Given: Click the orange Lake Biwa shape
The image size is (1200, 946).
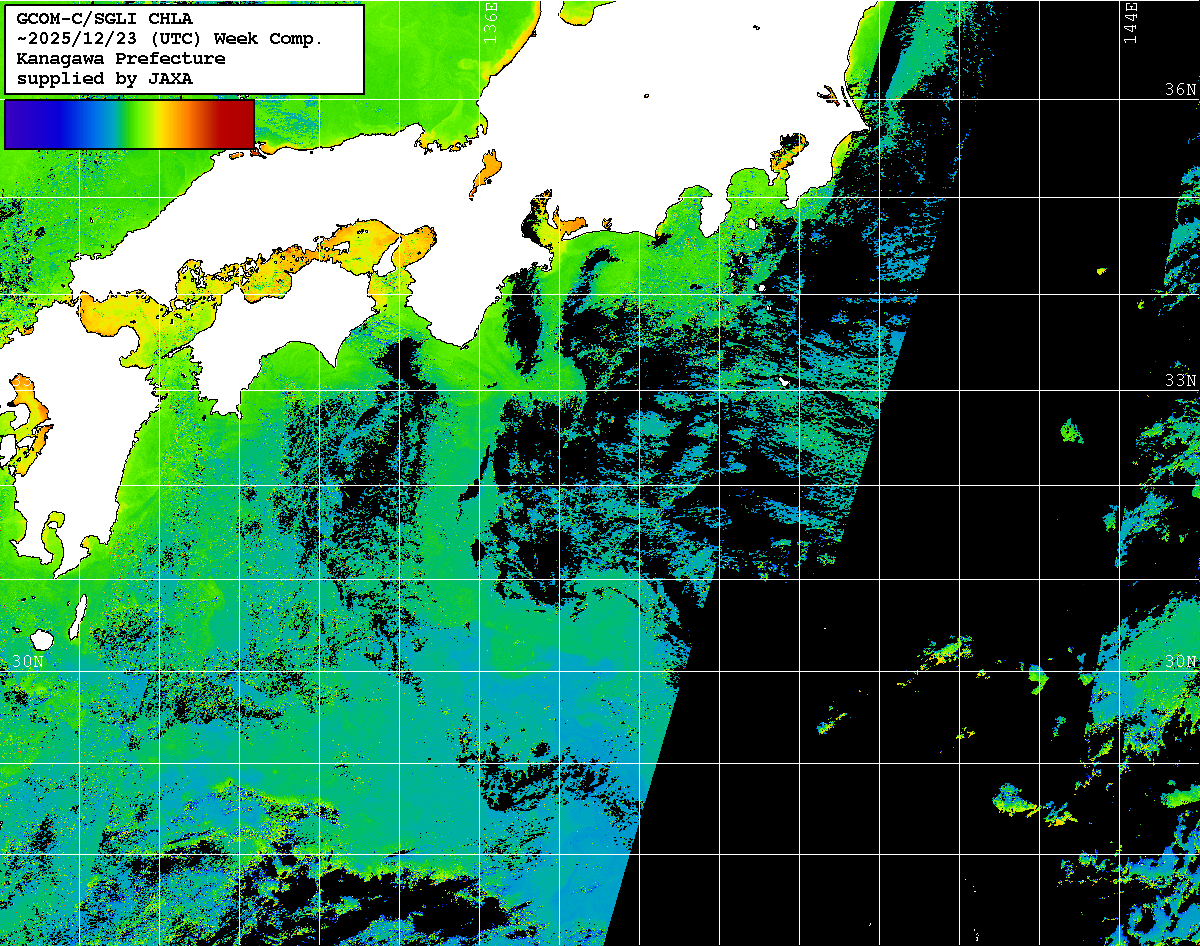Looking at the screenshot, I should tap(487, 172).
